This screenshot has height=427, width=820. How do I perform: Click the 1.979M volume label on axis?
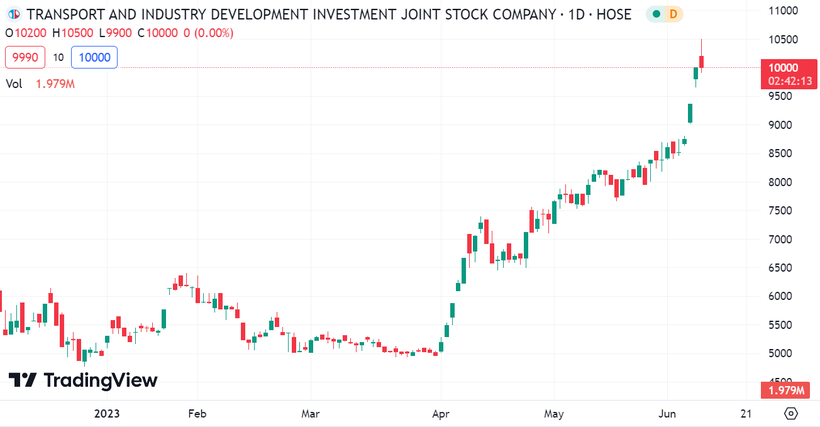[x=782, y=388]
